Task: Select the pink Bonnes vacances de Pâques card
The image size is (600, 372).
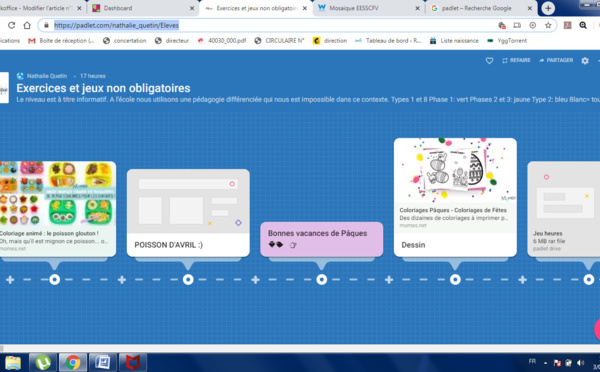Action: (x=321, y=239)
